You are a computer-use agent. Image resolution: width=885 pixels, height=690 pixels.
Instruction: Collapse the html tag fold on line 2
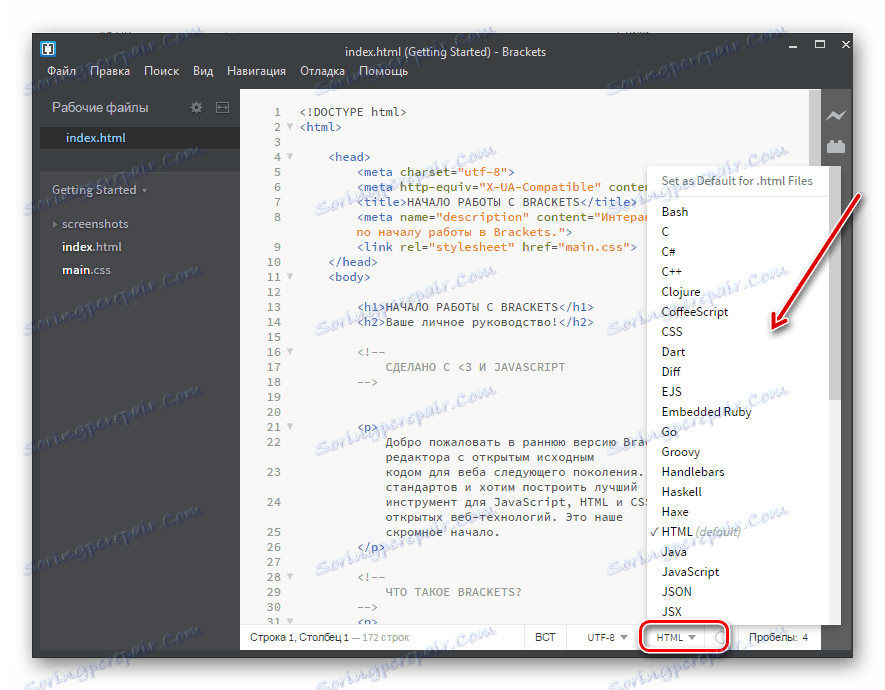pyautogui.click(x=290, y=126)
